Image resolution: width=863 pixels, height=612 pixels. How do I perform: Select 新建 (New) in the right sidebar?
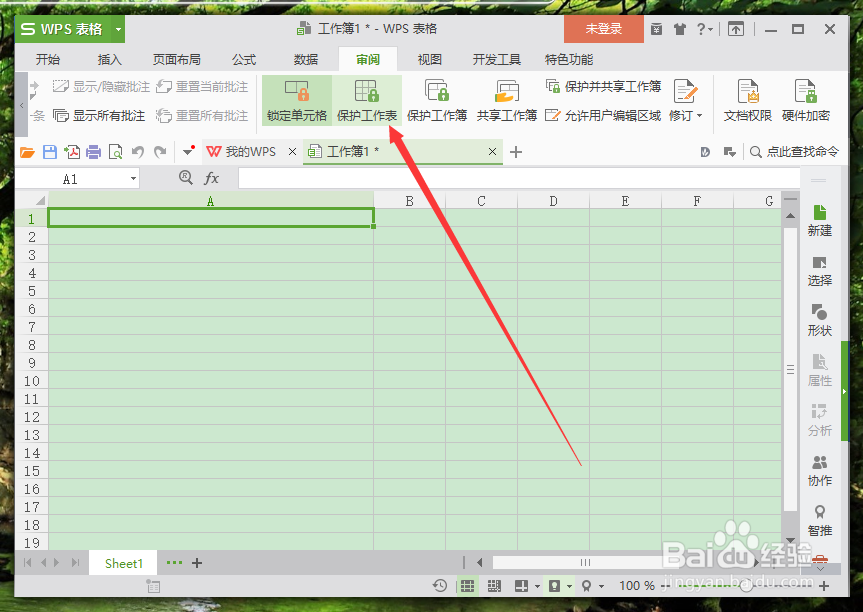pyautogui.click(x=819, y=220)
